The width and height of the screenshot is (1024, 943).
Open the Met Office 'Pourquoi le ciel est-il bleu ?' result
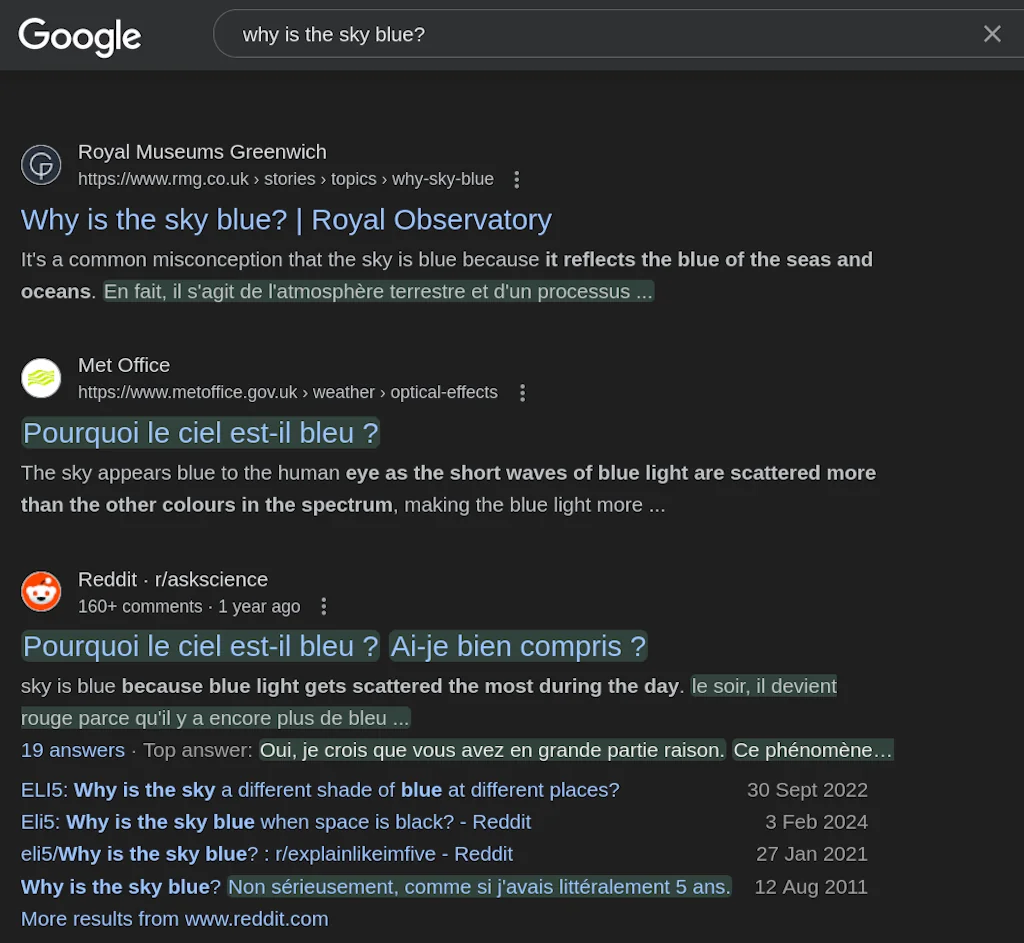(x=200, y=432)
